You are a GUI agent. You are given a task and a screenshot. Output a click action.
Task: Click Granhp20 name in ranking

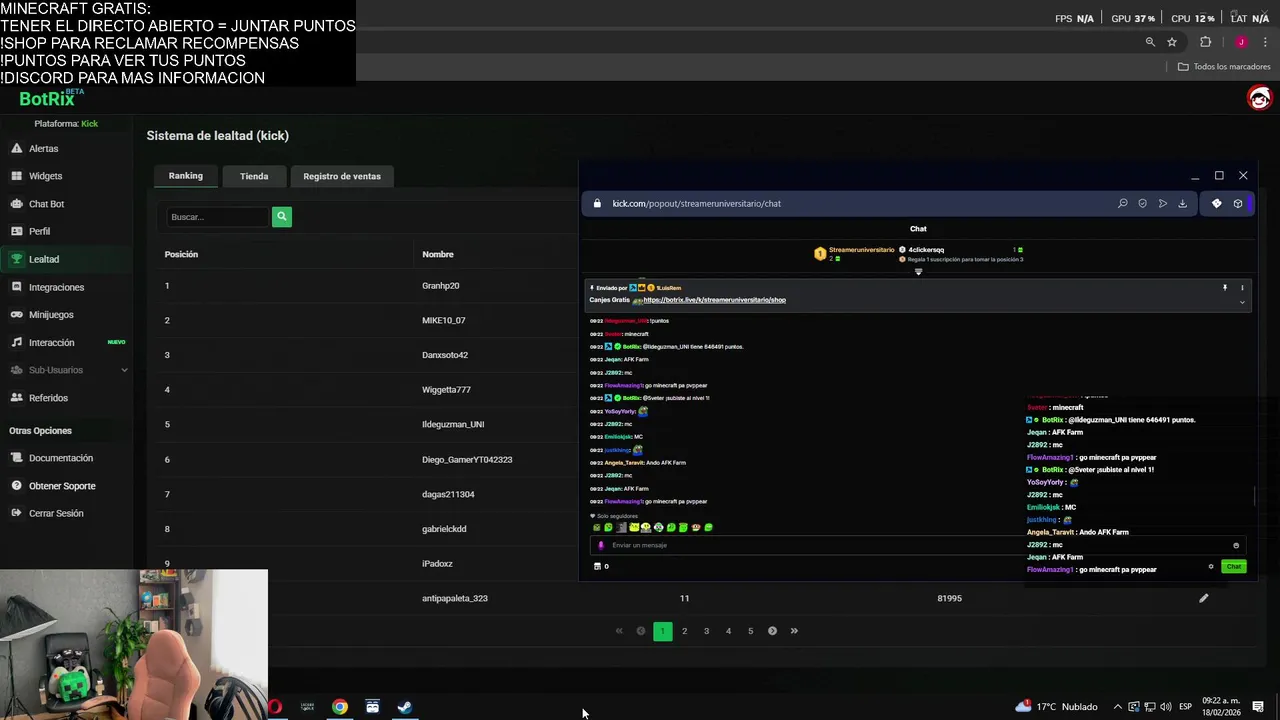(440, 286)
